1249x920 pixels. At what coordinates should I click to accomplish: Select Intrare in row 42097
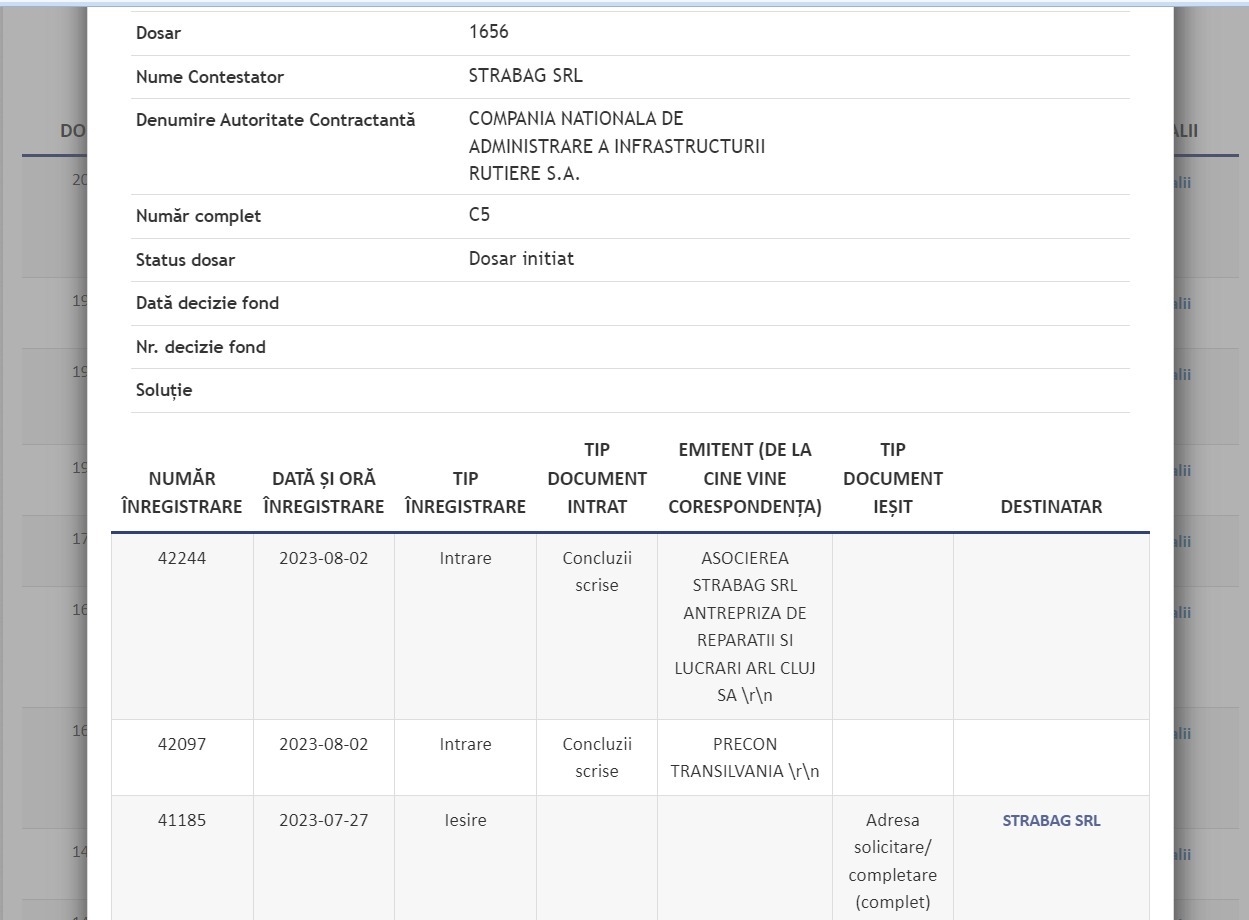click(465, 744)
